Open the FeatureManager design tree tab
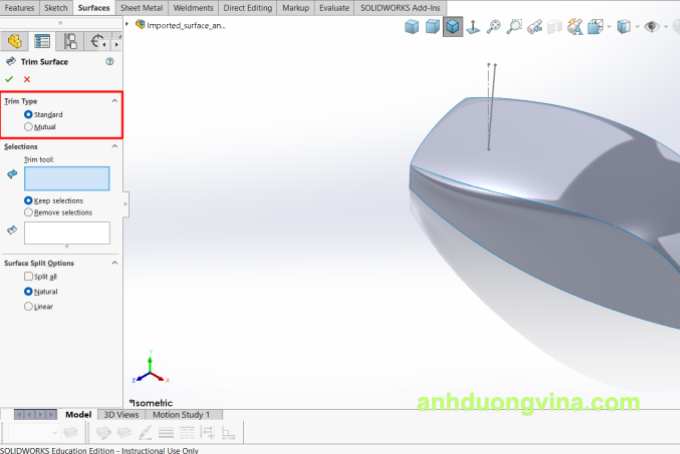Viewport: 680px width, 454px height. pos(15,41)
